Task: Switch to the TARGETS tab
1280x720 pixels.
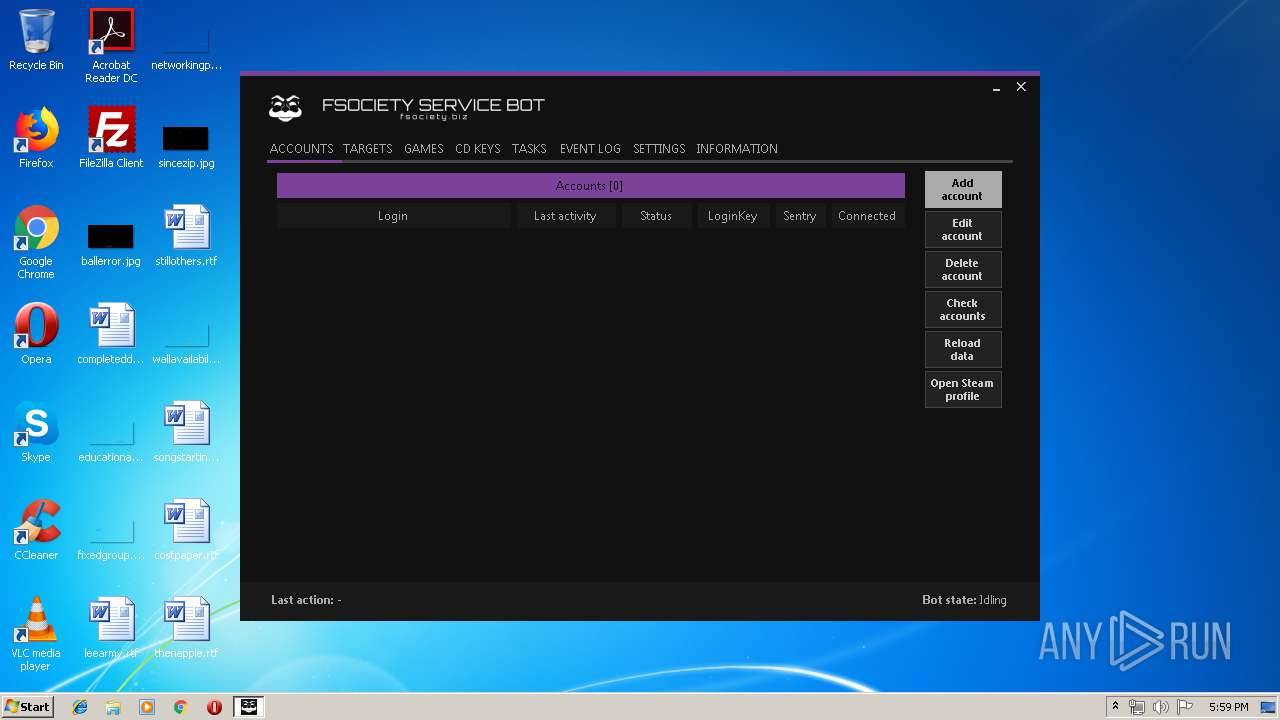Action: pos(367,149)
